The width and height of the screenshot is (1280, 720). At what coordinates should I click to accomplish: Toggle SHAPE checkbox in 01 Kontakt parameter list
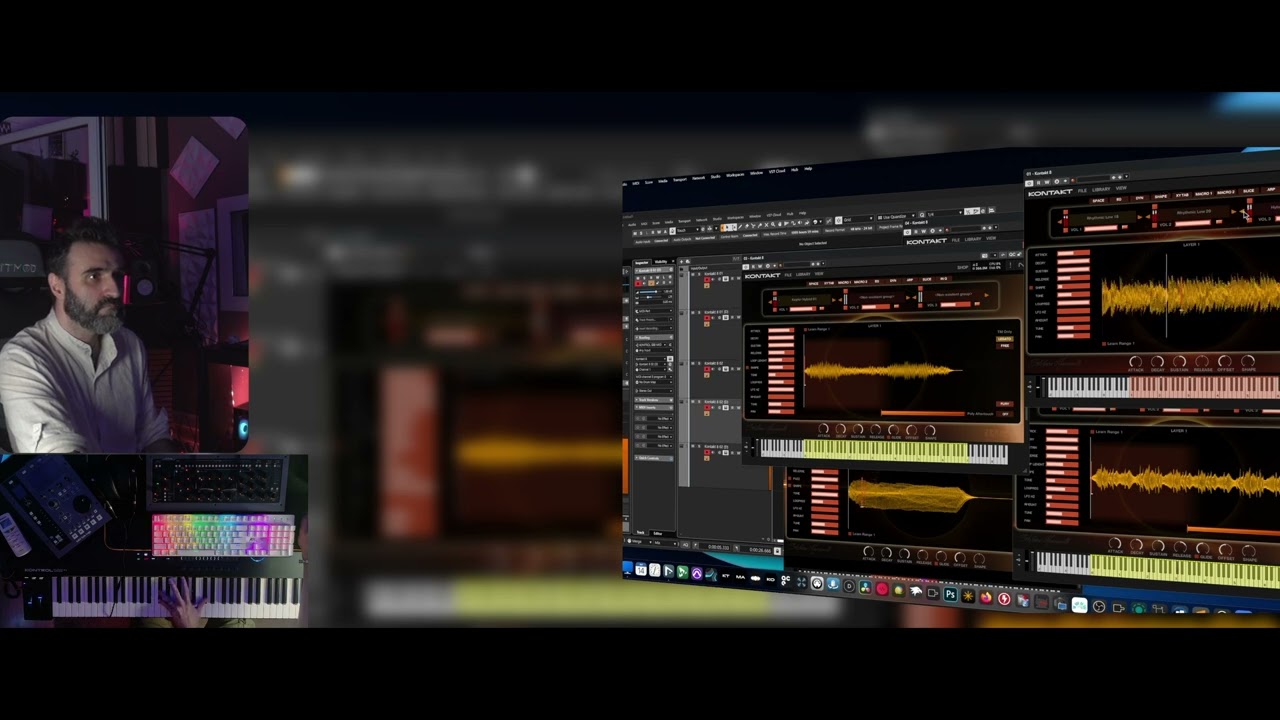1031,288
